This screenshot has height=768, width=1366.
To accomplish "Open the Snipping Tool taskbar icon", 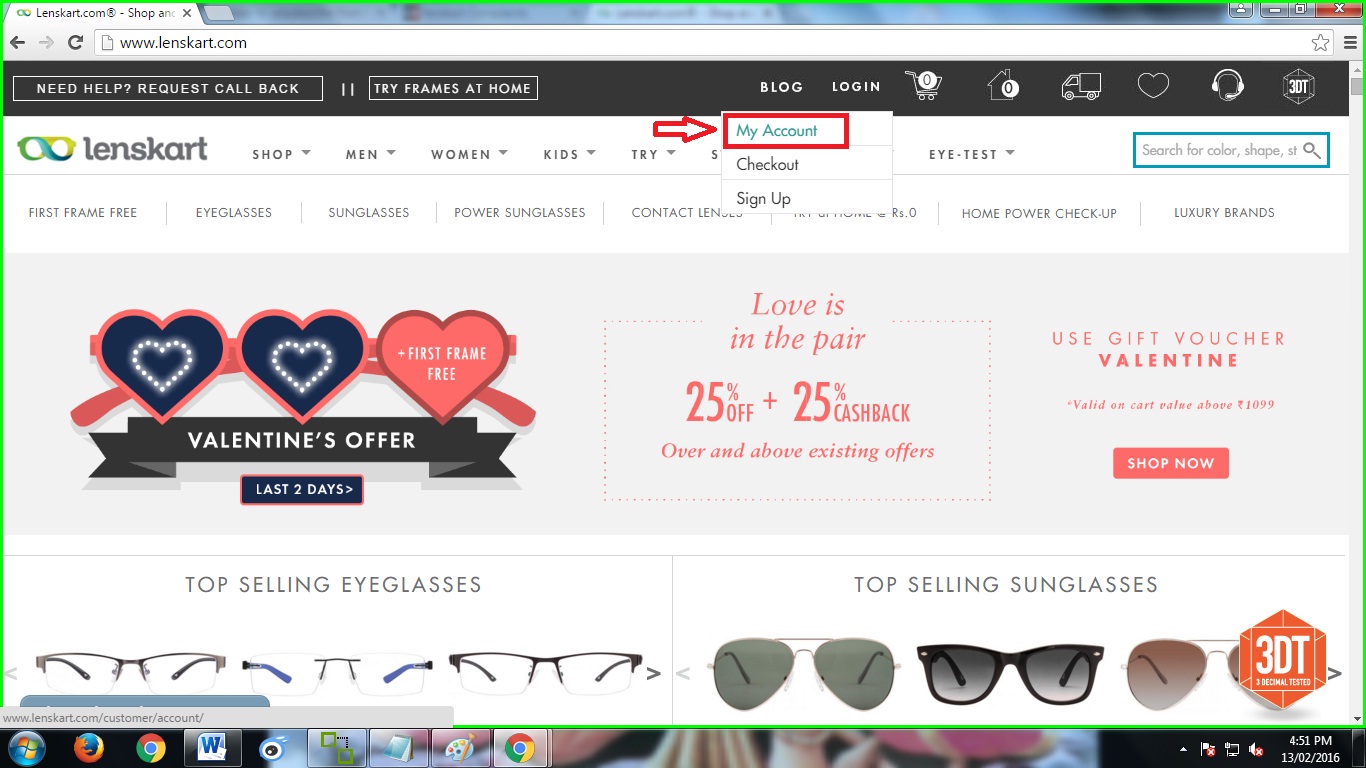I will (336, 748).
